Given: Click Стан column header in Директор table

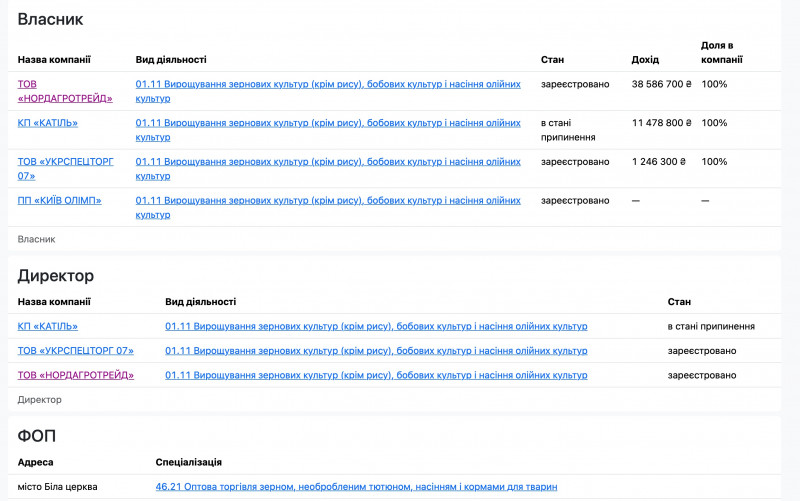Looking at the screenshot, I should [679, 302].
